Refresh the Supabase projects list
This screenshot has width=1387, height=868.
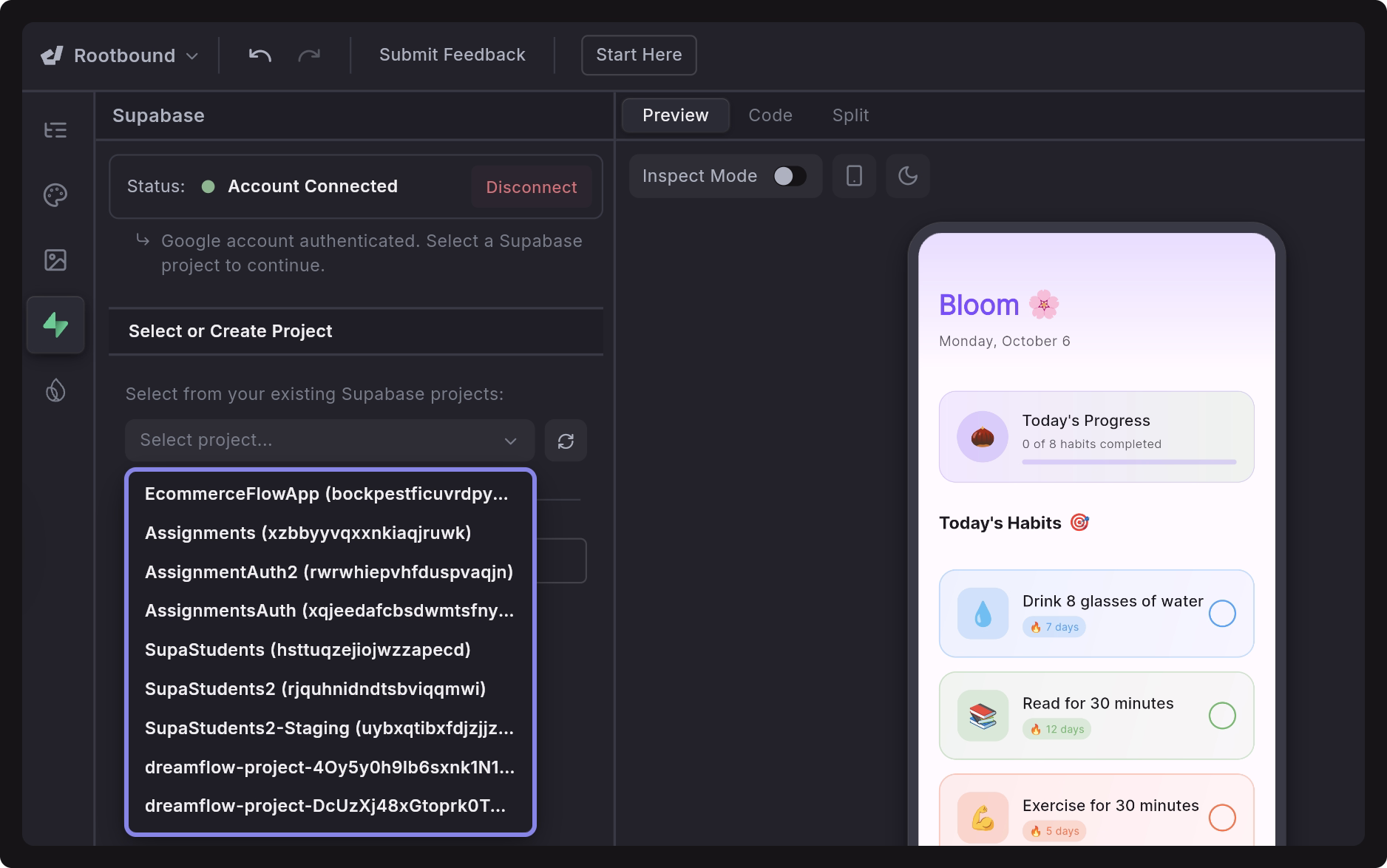pyautogui.click(x=566, y=441)
